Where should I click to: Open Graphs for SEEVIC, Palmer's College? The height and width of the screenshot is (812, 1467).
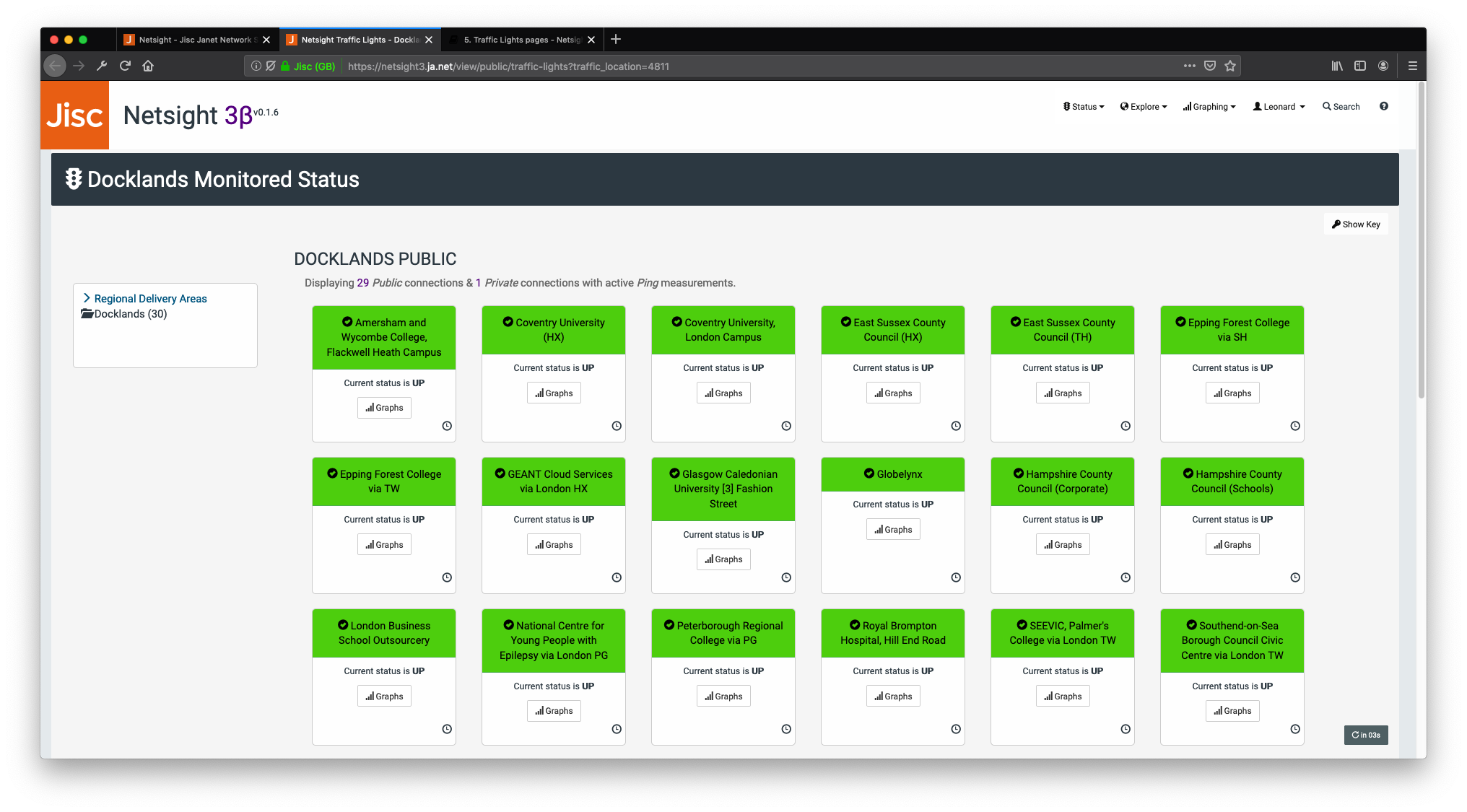pos(1063,697)
